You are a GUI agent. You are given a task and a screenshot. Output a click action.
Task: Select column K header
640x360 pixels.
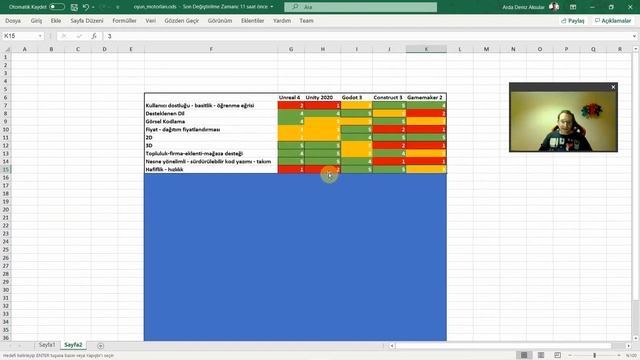426,49
